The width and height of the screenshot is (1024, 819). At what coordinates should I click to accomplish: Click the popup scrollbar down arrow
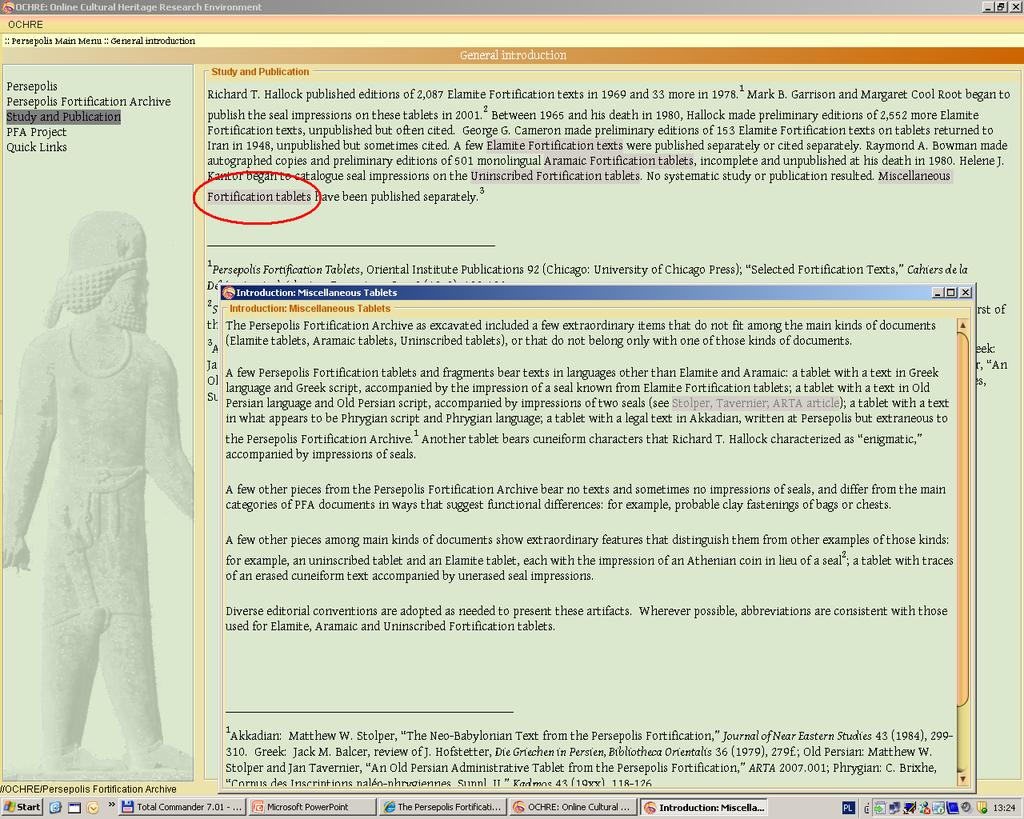963,779
